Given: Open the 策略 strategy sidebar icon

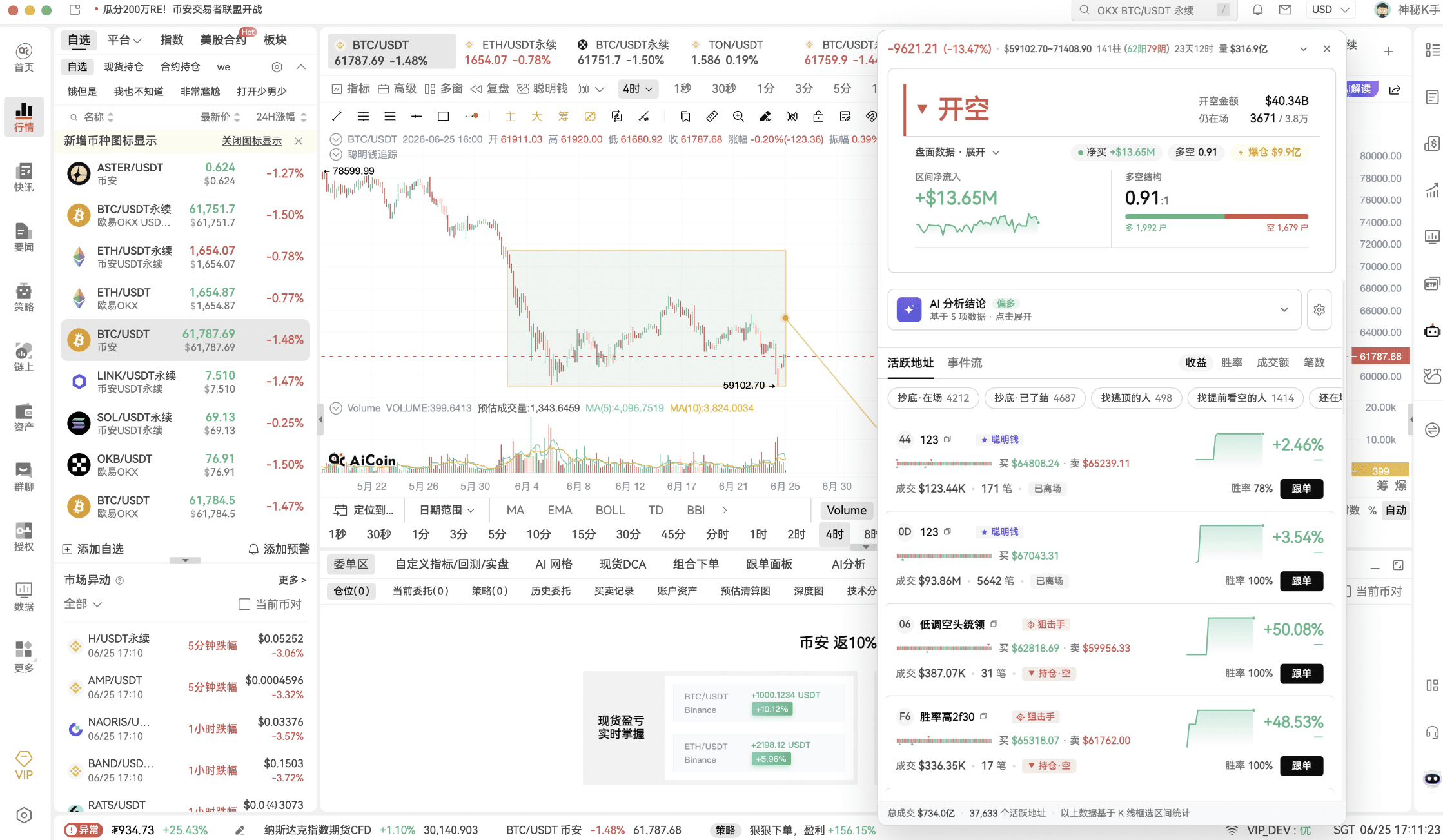Looking at the screenshot, I should tap(24, 297).
